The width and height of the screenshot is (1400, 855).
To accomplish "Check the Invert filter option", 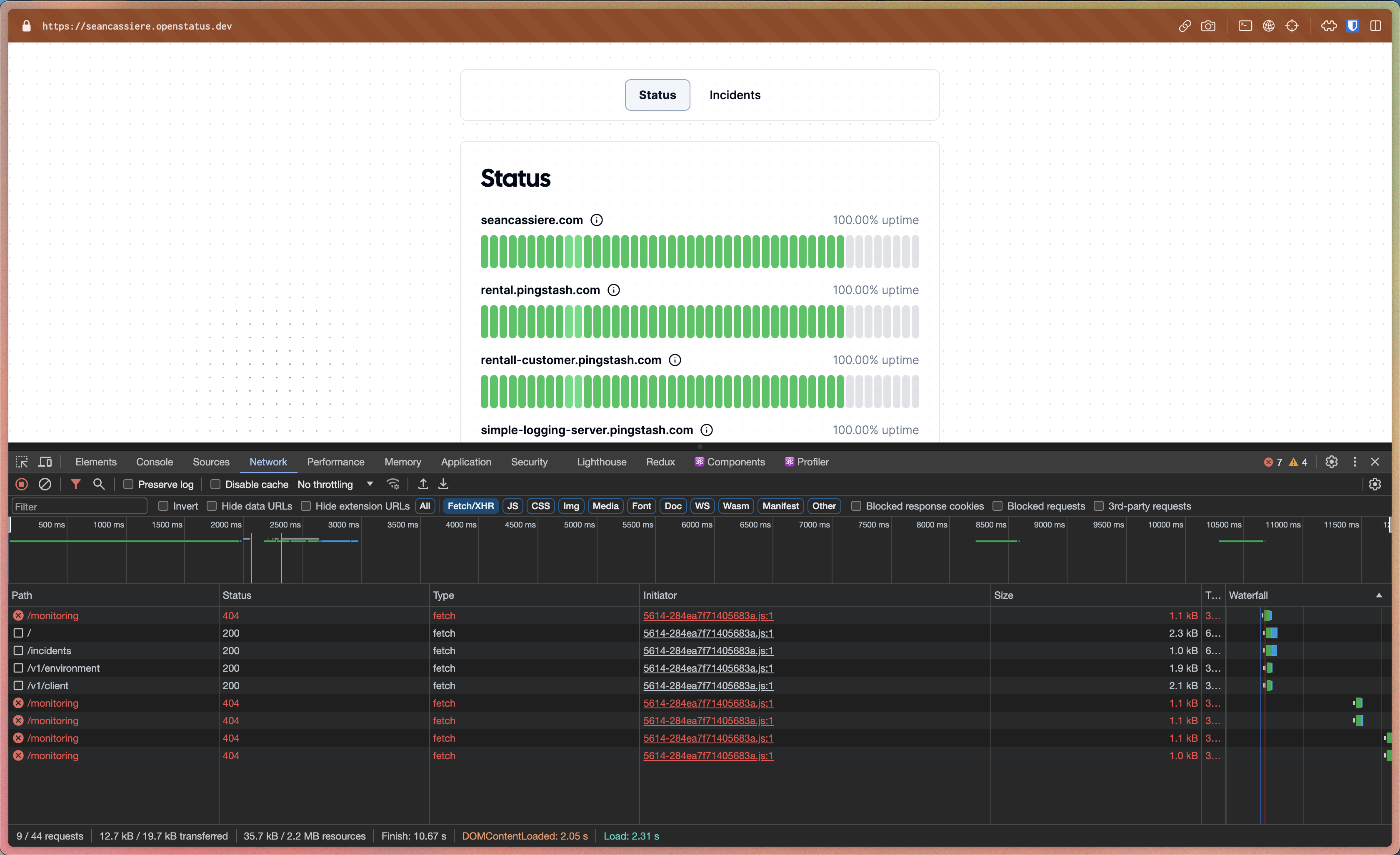I will pyautogui.click(x=164, y=505).
